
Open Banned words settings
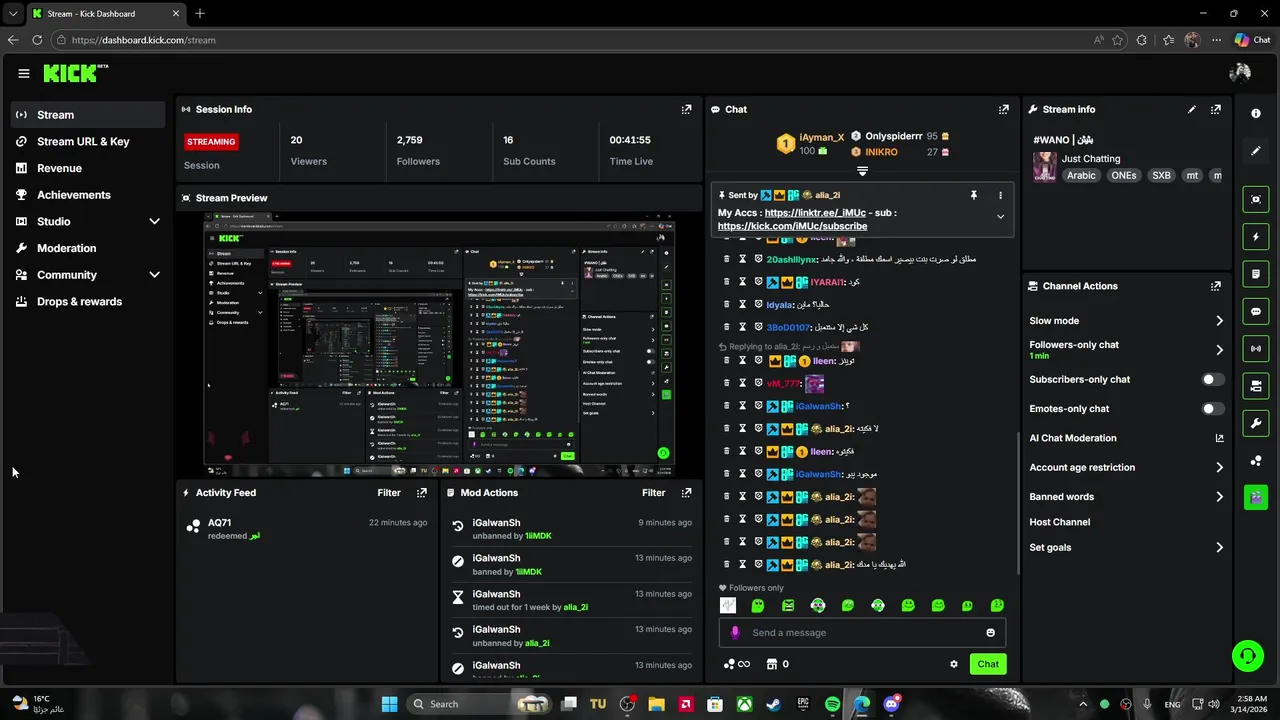click(1126, 497)
